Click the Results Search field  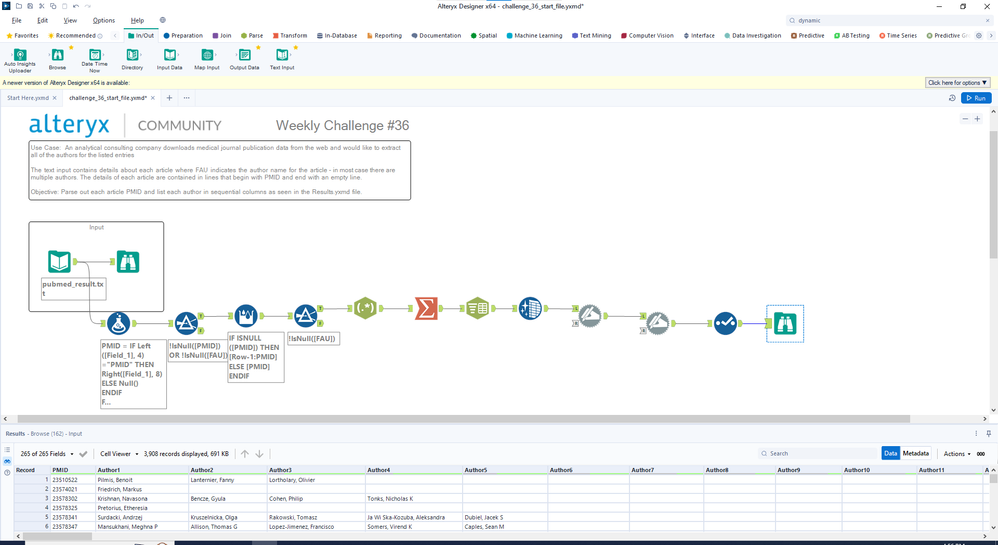point(818,453)
